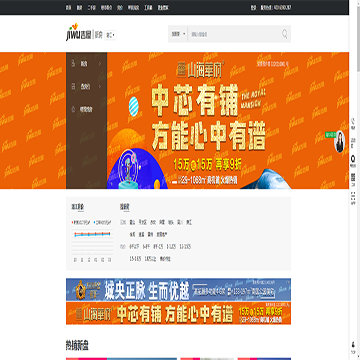Click the scan-frame icon in floating sidebar
The image size is (360, 360).
click(x=353, y=196)
